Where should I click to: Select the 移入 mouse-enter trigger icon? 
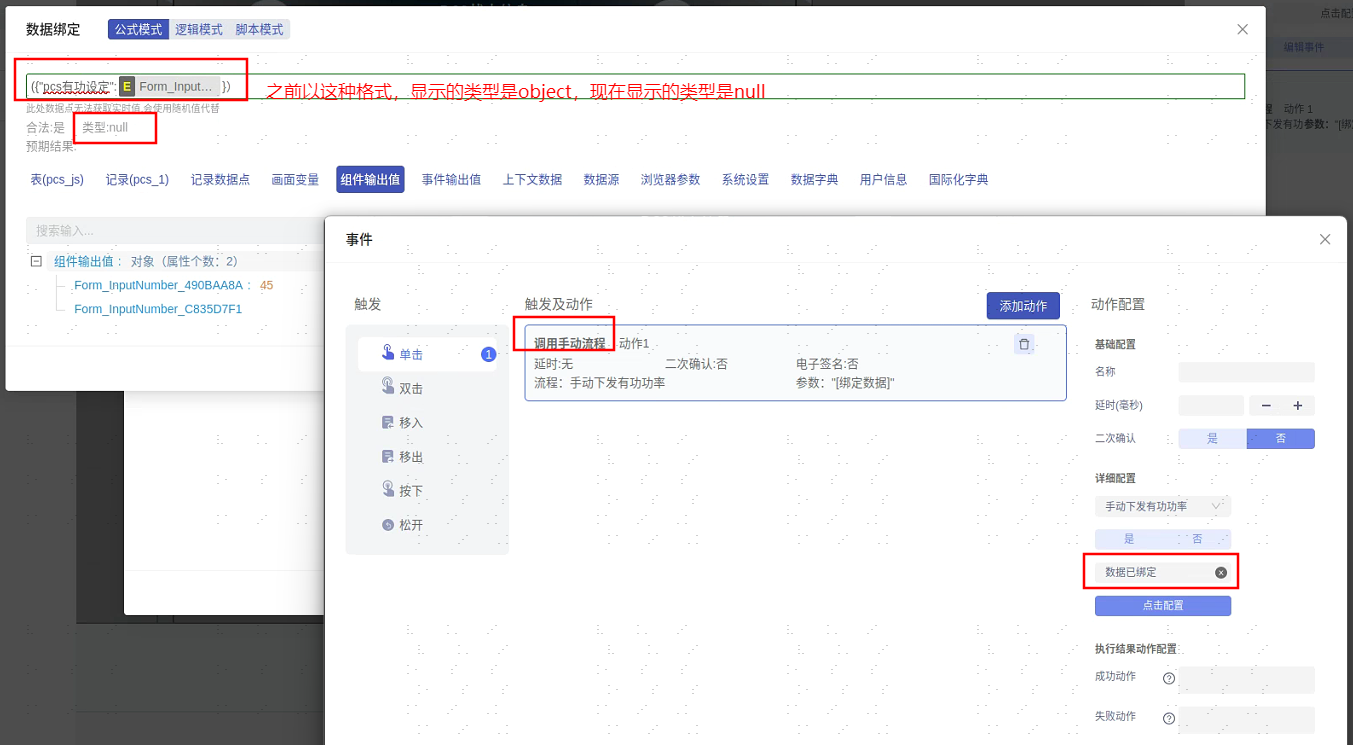388,422
